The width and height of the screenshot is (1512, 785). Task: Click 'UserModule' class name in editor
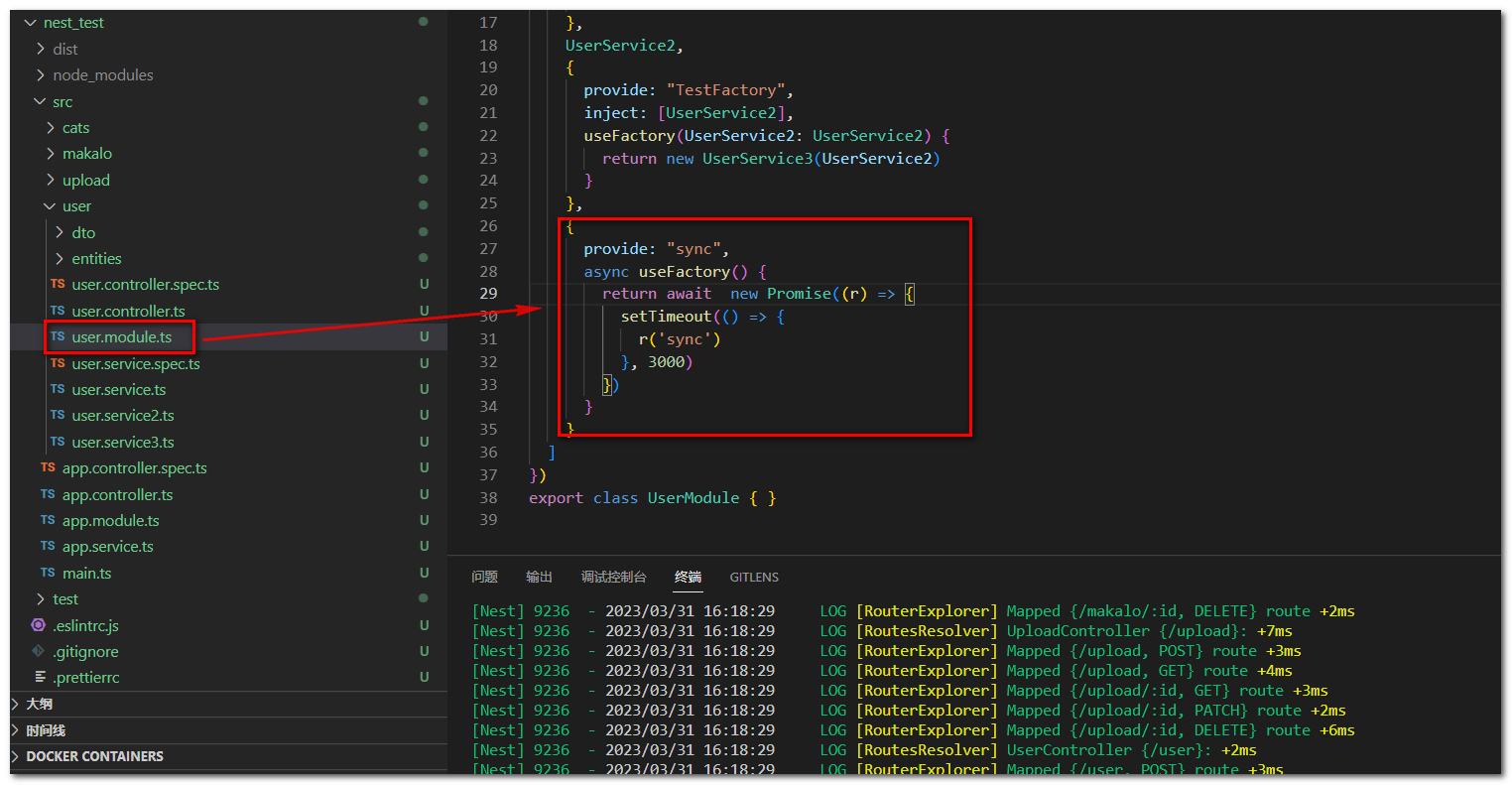[x=693, y=498]
